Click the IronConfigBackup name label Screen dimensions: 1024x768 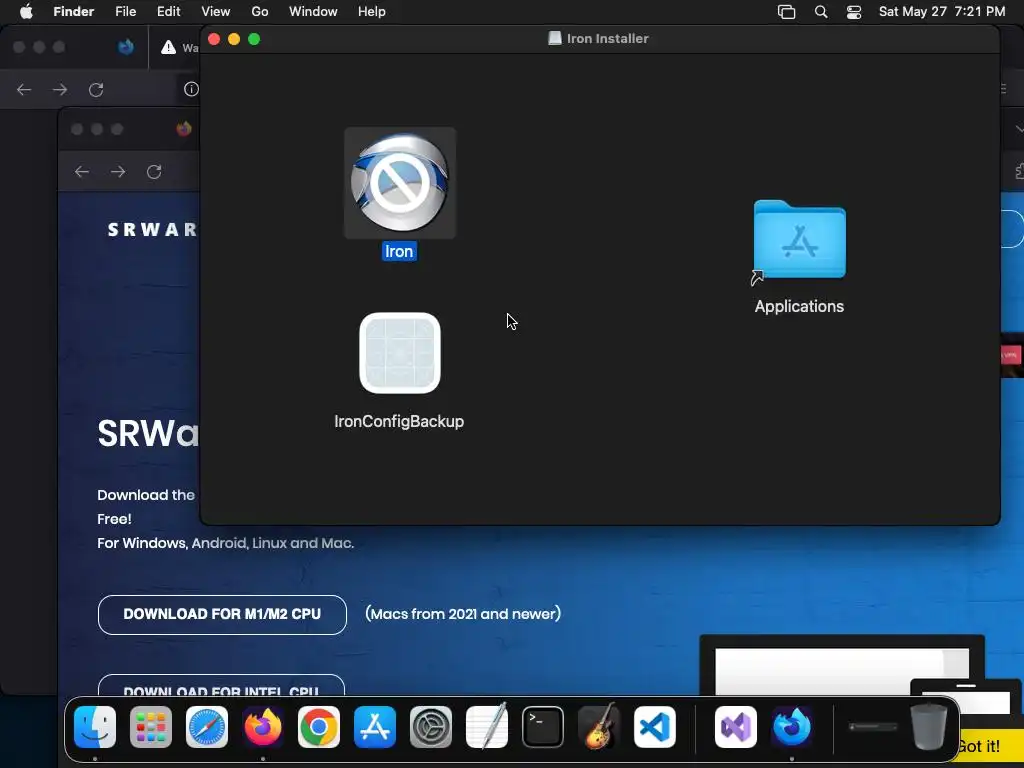(x=399, y=421)
